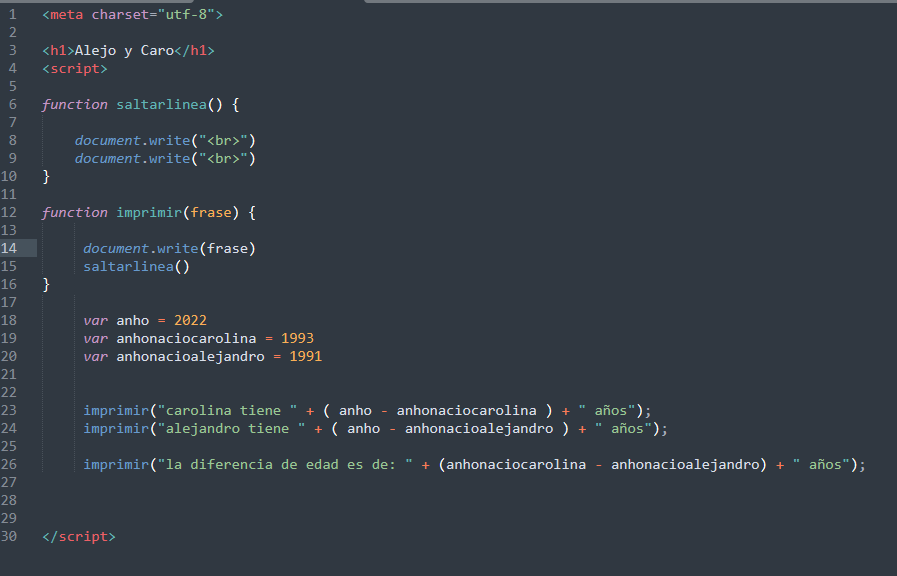897x576 pixels.
Task: Click the " años" string on line 24
Action: 624,428
